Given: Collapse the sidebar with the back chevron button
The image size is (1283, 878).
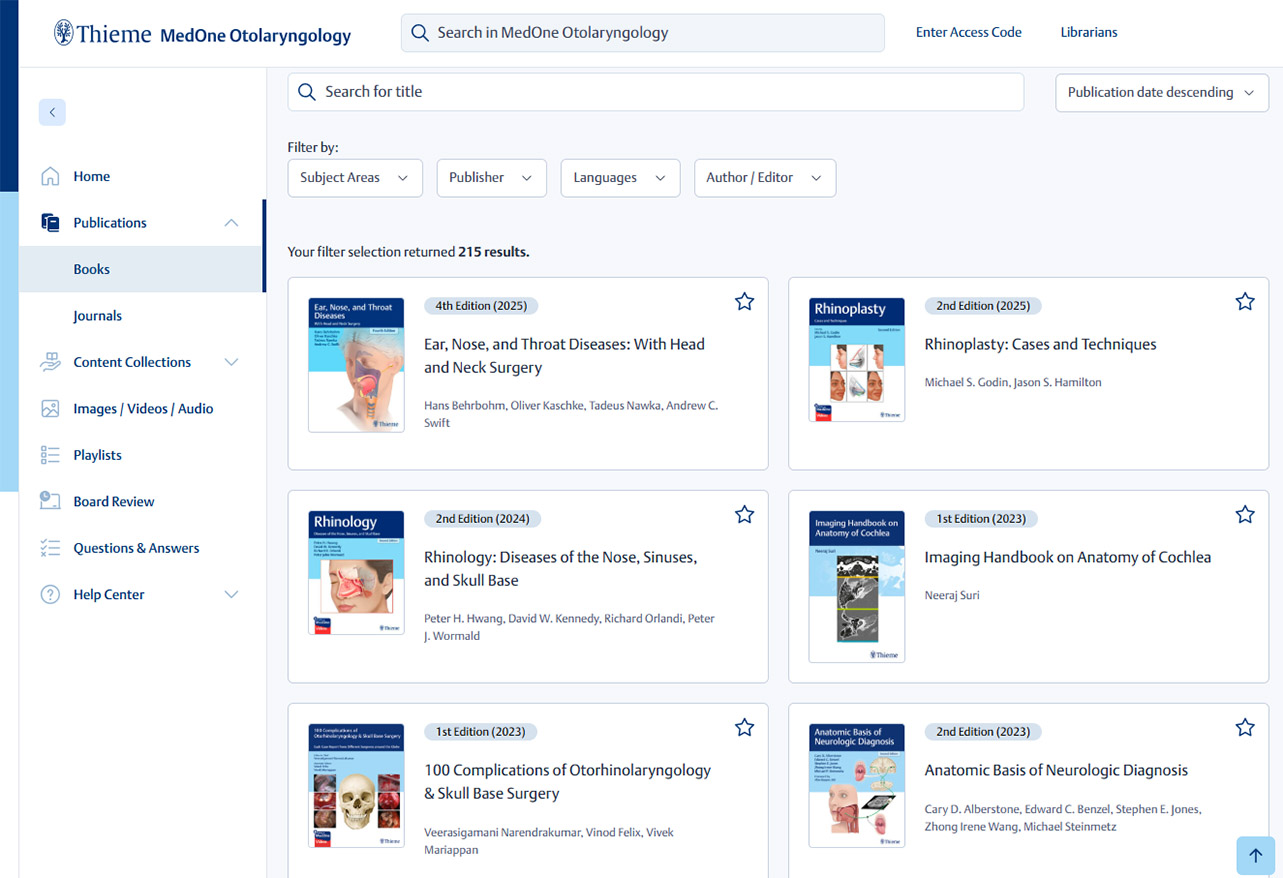Looking at the screenshot, I should click(52, 112).
